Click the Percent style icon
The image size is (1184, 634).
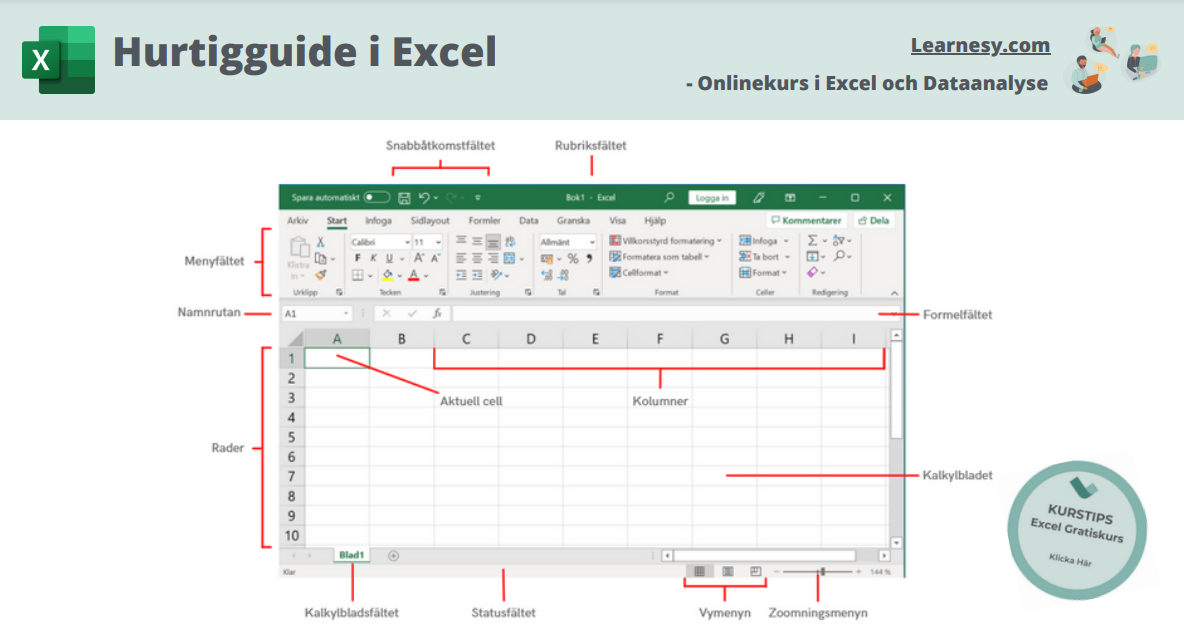tap(572, 258)
